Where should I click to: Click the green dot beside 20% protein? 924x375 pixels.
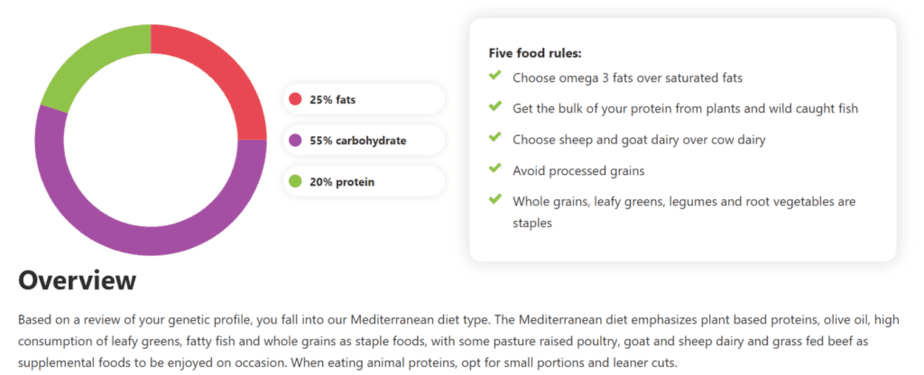tap(295, 182)
